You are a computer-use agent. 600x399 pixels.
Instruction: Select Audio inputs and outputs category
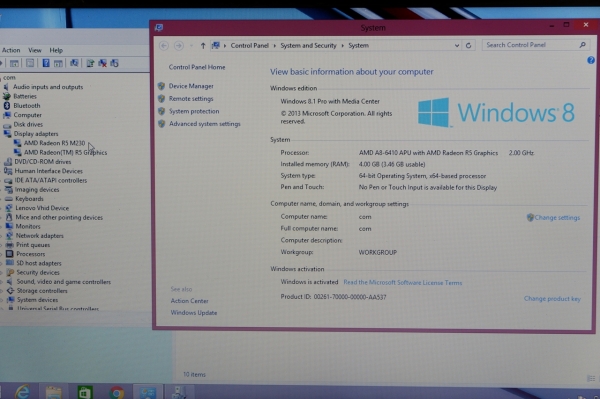pos(48,87)
